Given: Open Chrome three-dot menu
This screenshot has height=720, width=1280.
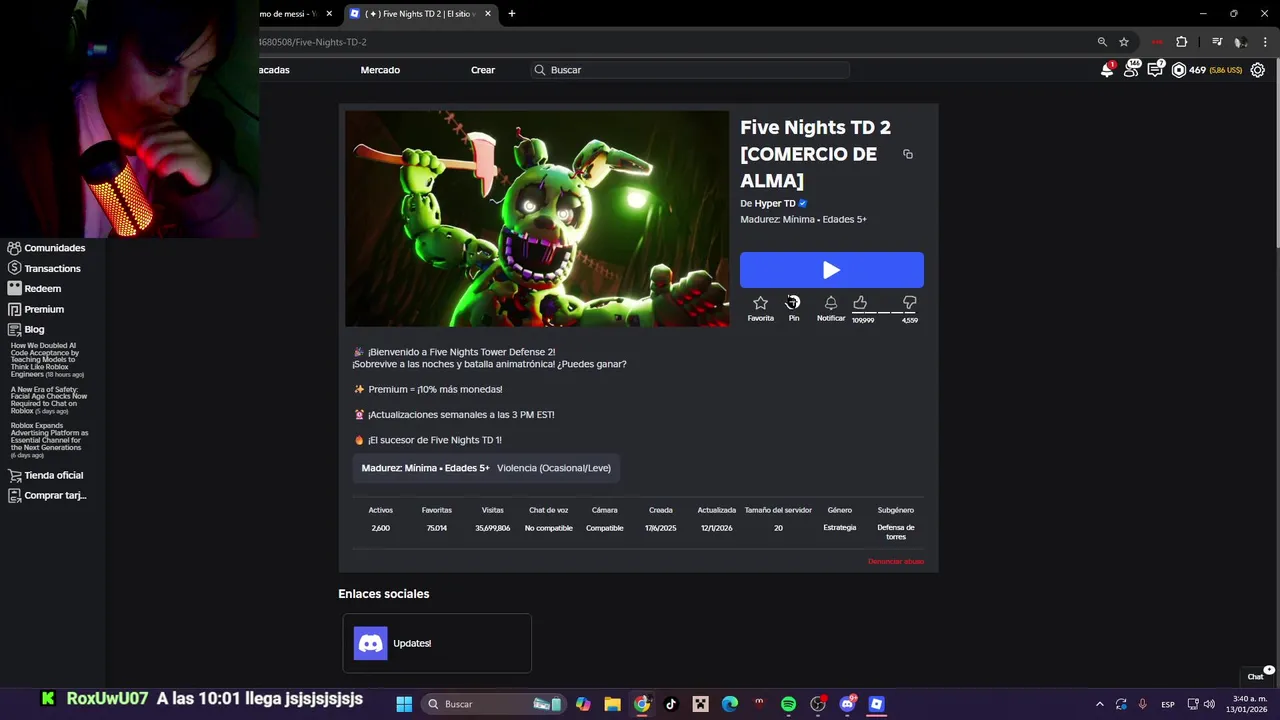Looking at the screenshot, I should (x=1266, y=42).
